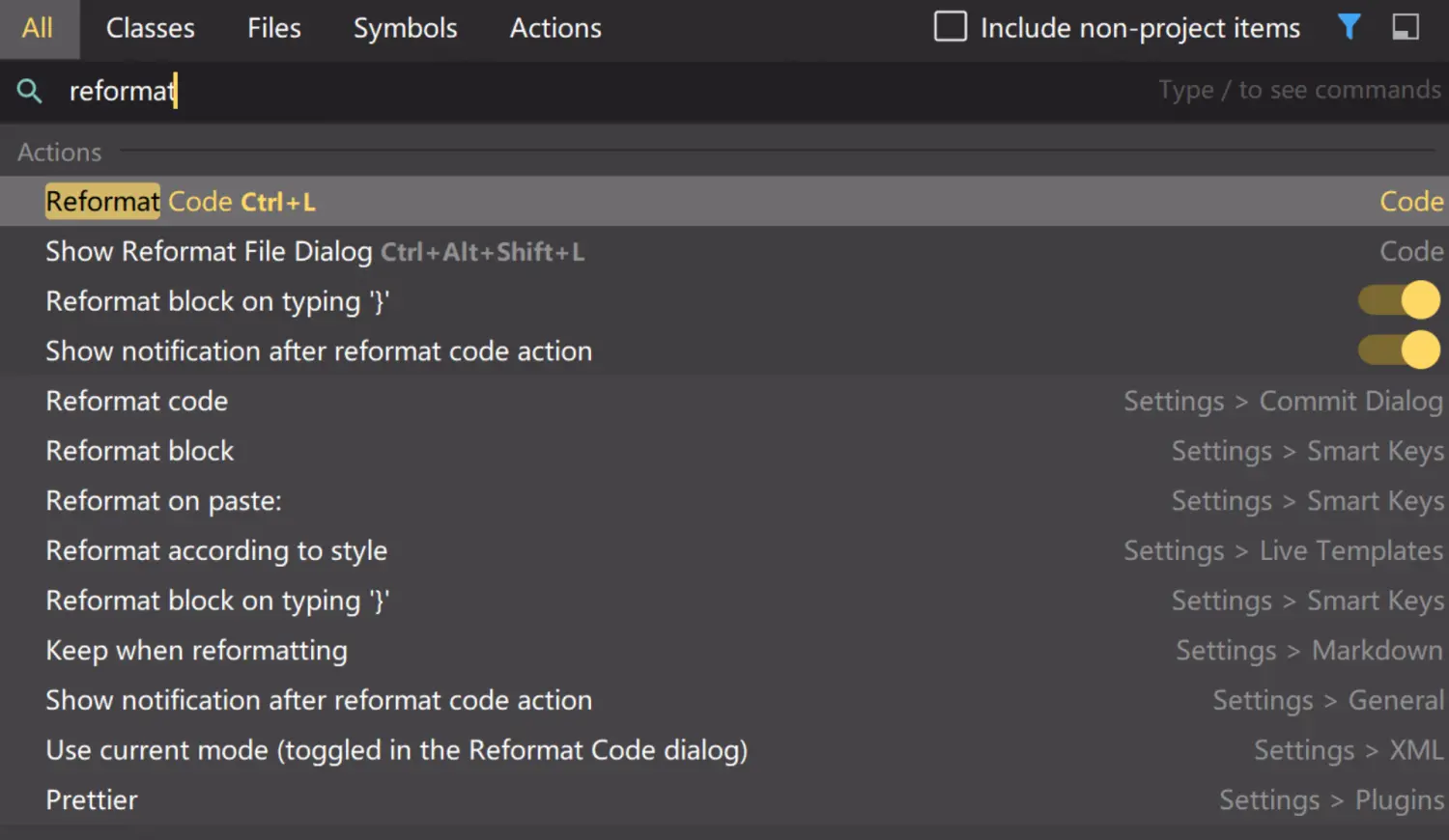Open the filter funnel icon
The height and width of the screenshot is (840, 1449).
point(1349,27)
